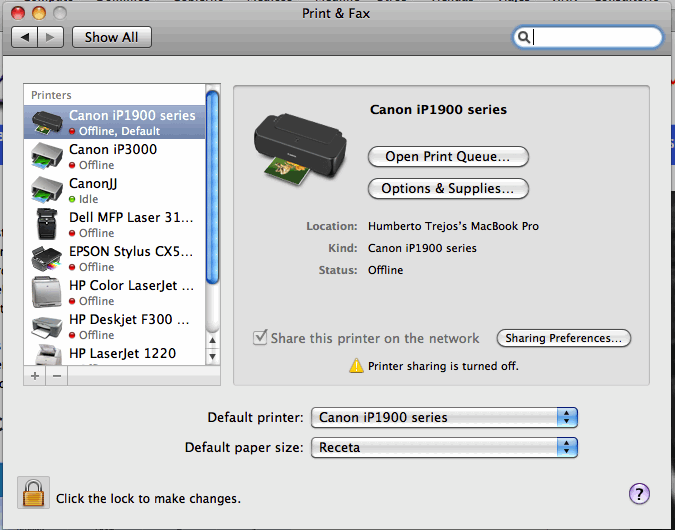Click the yellow minimize window button

coord(39,13)
